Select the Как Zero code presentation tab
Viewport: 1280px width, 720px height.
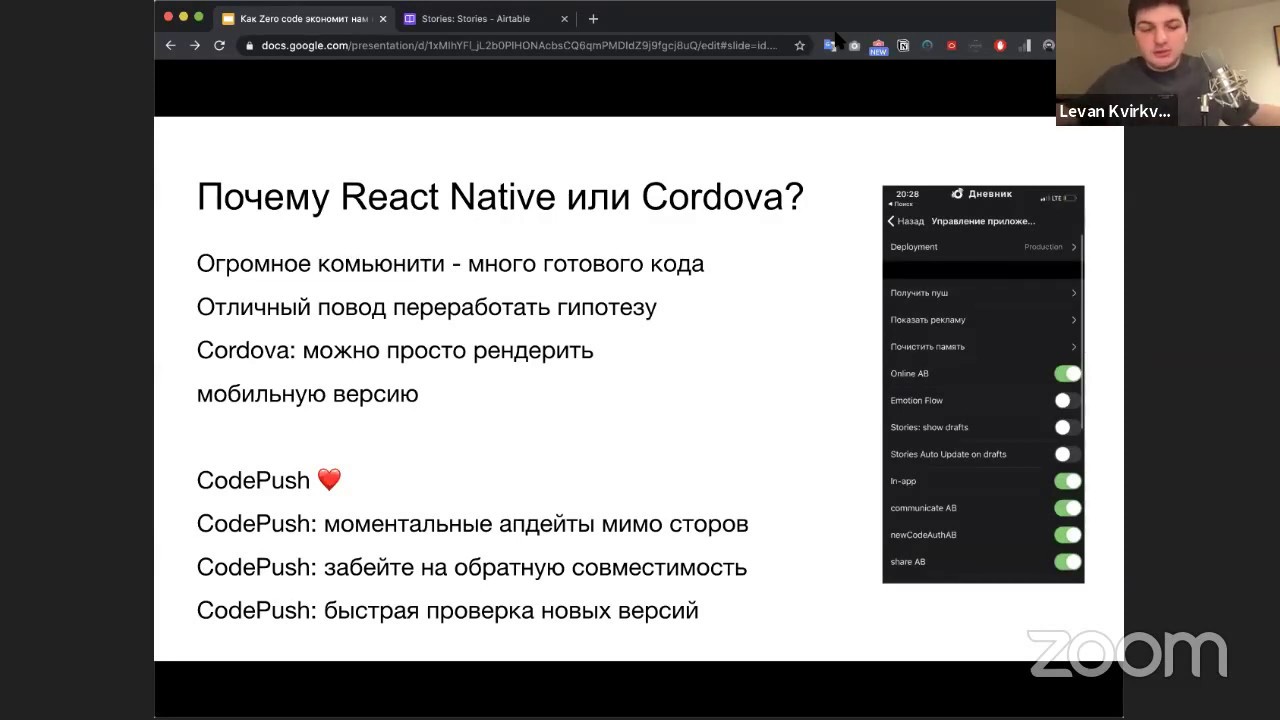tap(304, 18)
